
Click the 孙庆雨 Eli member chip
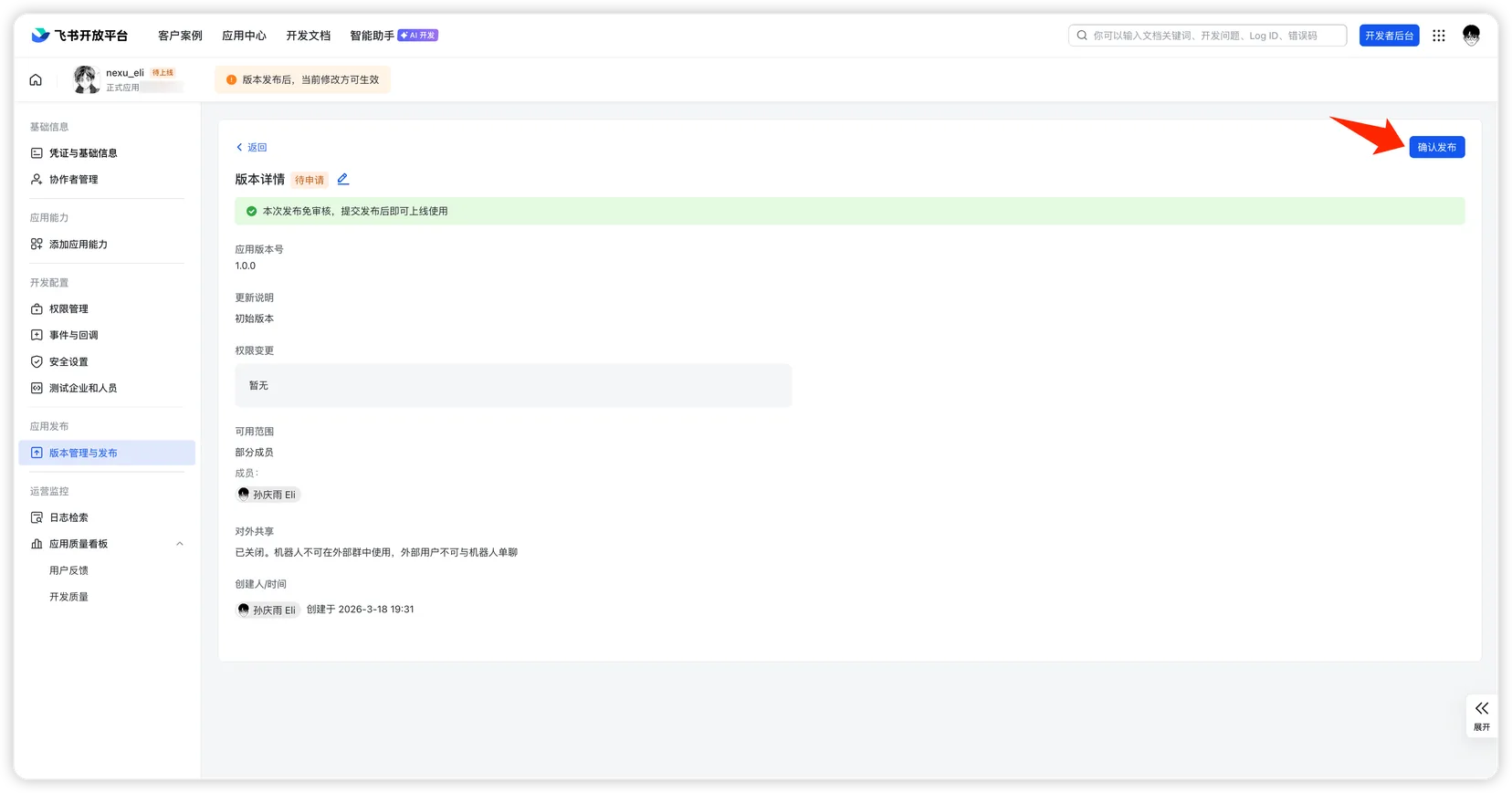pos(268,495)
